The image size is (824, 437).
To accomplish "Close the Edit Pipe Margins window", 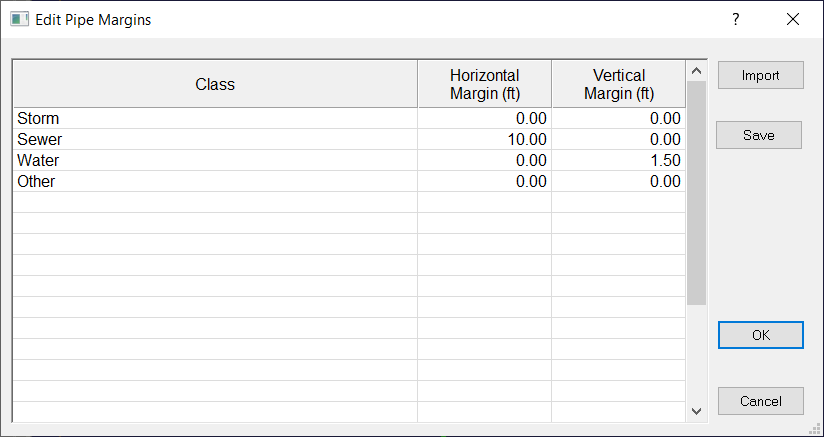I will [793, 19].
